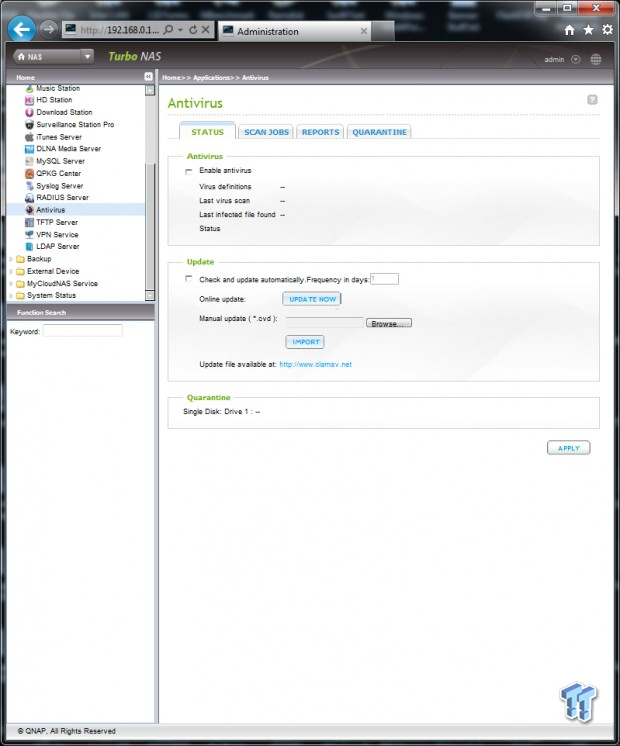Collapse the sidebar with double-arrow icon
This screenshot has width=620, height=746.
click(x=148, y=77)
